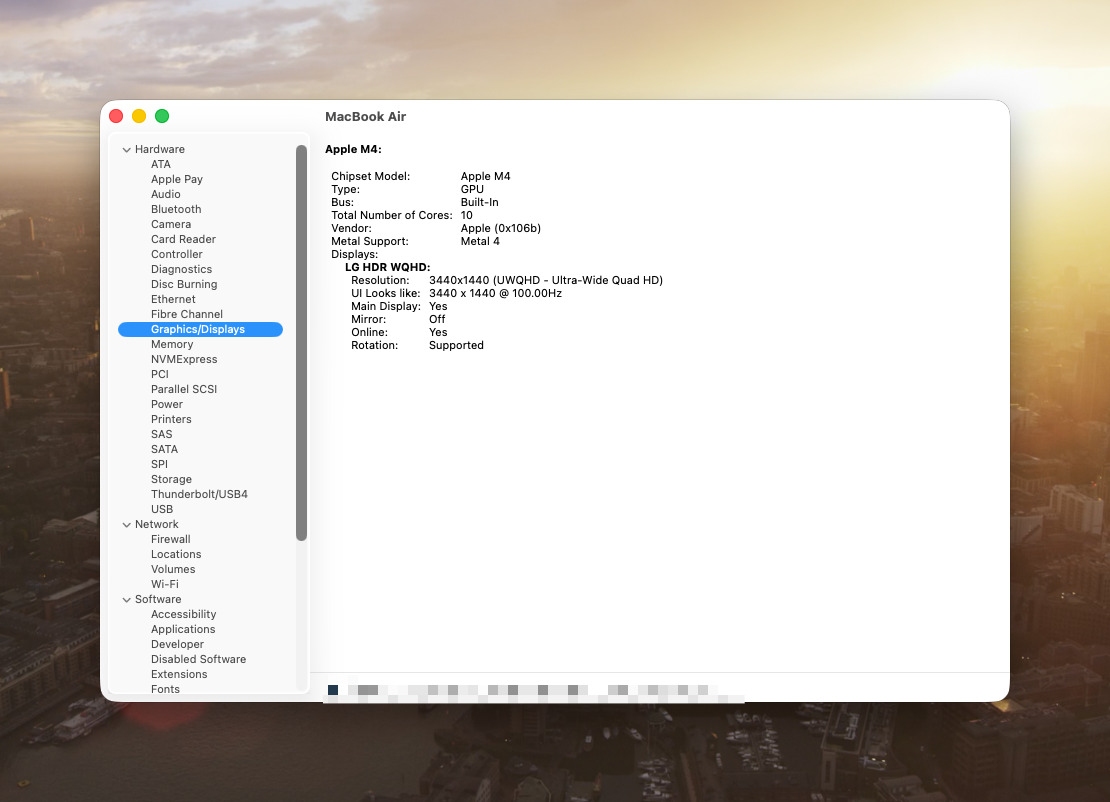Click the MacBook Air window title
This screenshot has height=802, width=1110.
pyautogui.click(x=365, y=117)
